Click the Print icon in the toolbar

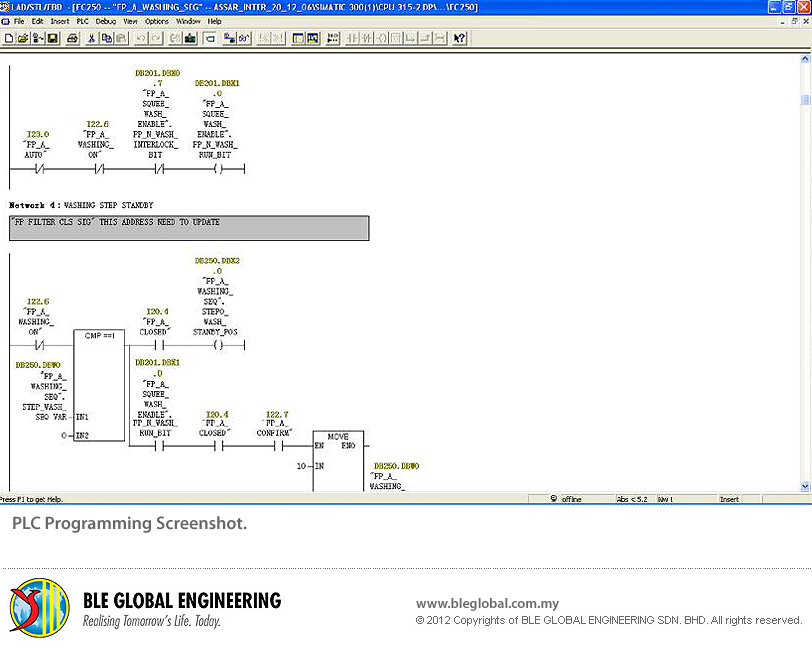click(71, 38)
